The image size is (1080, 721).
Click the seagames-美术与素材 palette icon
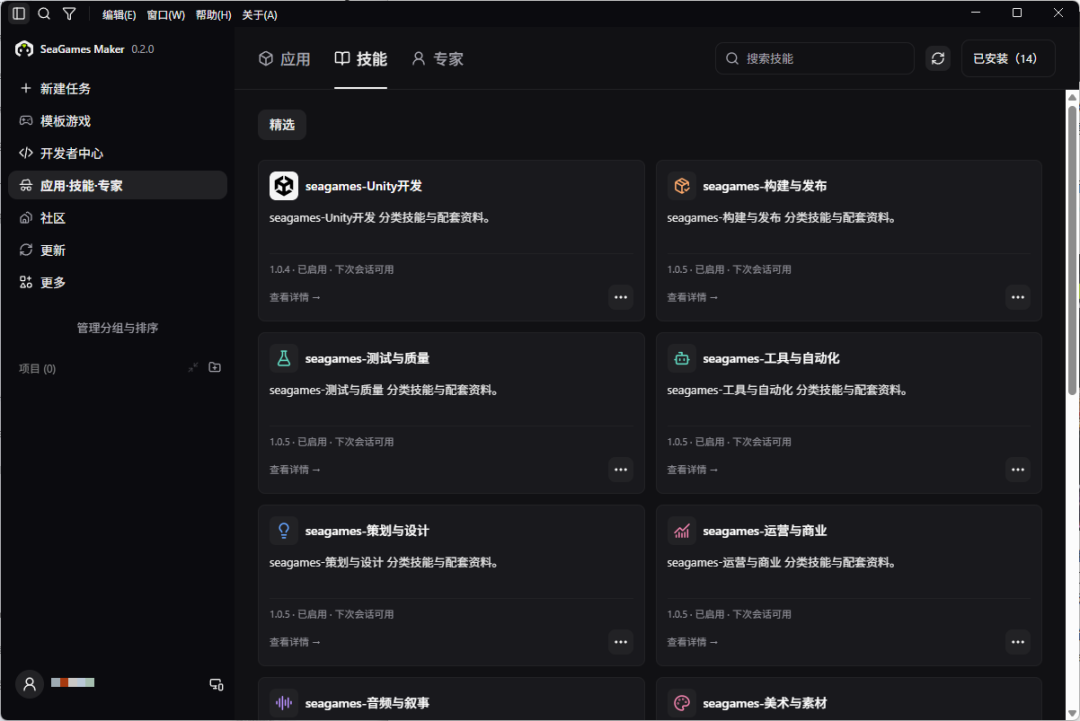(681, 702)
